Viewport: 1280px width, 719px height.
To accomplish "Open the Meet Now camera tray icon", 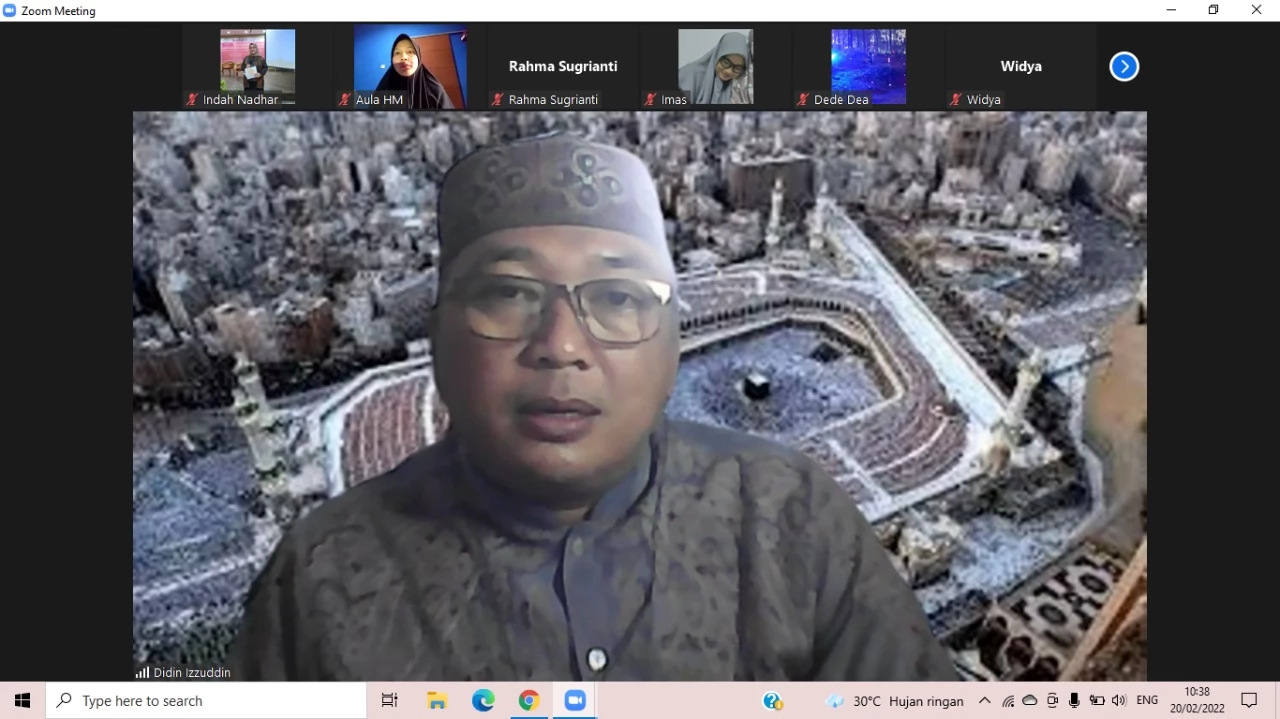I will click(1052, 701).
